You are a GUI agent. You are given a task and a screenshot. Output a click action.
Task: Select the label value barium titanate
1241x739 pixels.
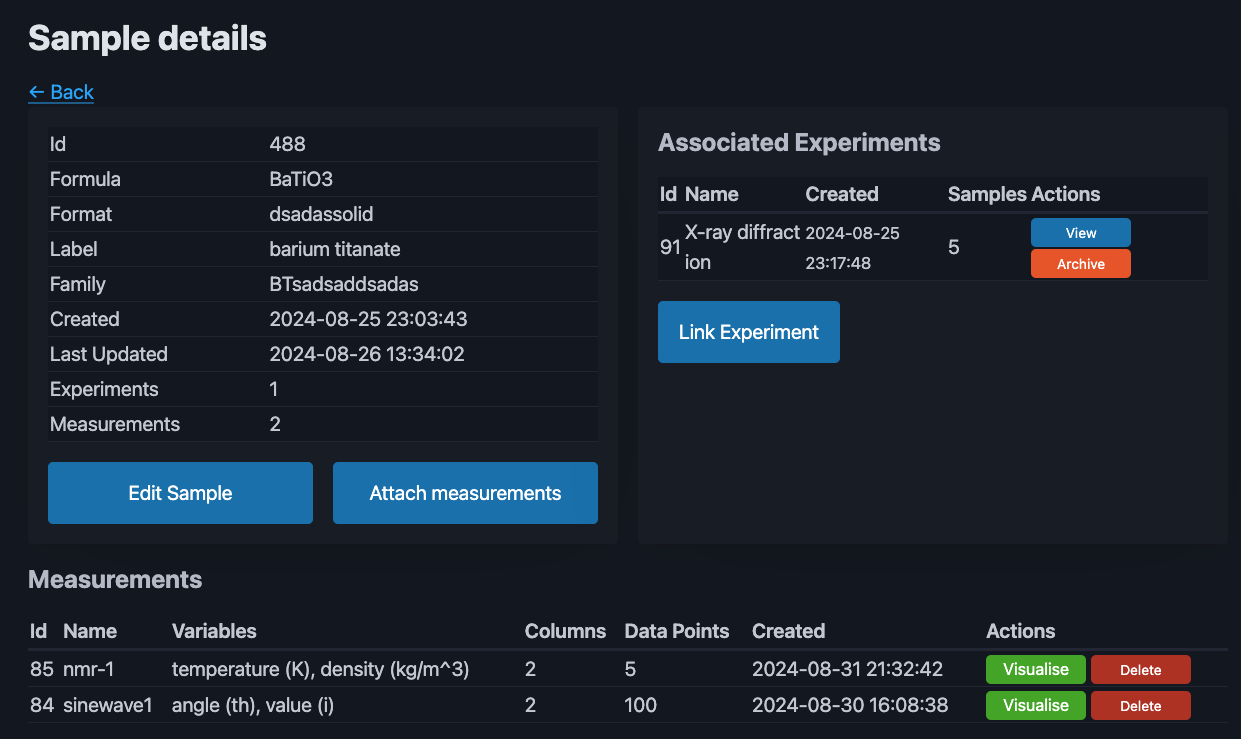click(334, 249)
